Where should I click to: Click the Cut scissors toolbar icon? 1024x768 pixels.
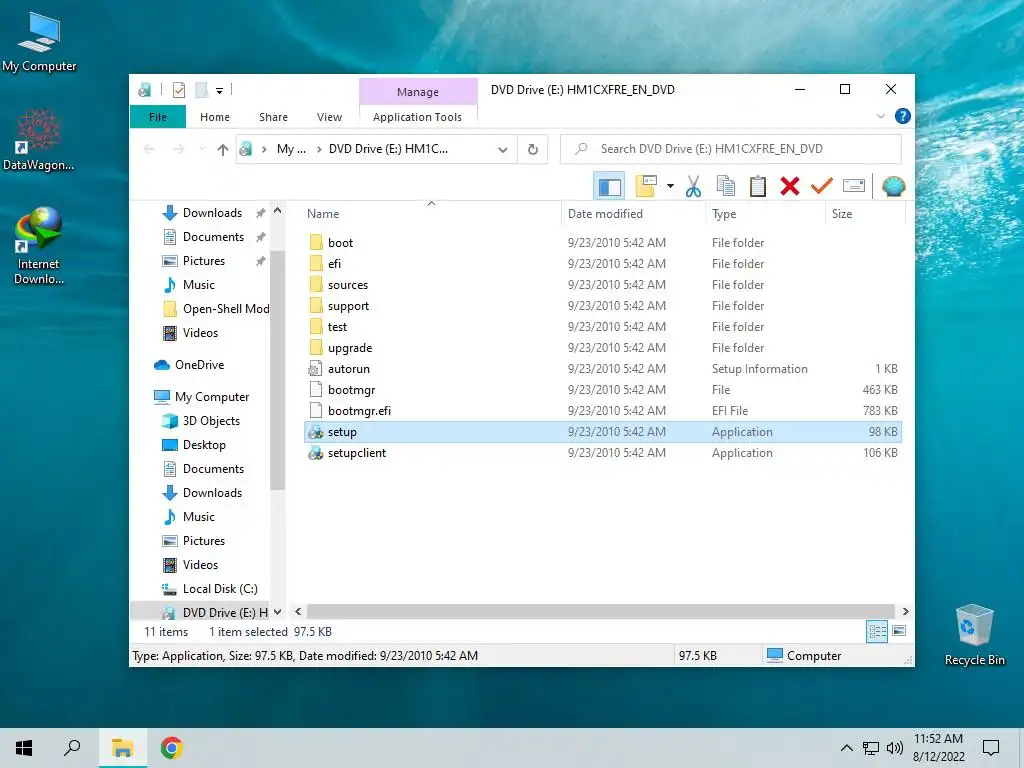tap(693, 186)
